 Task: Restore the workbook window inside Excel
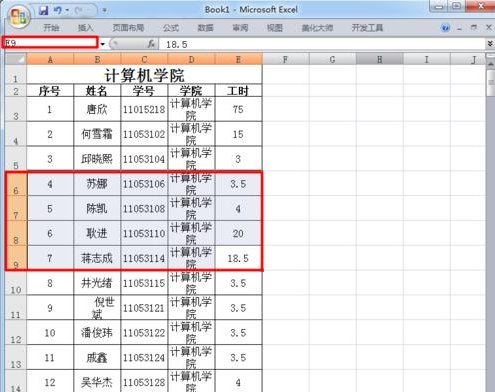[474, 28]
